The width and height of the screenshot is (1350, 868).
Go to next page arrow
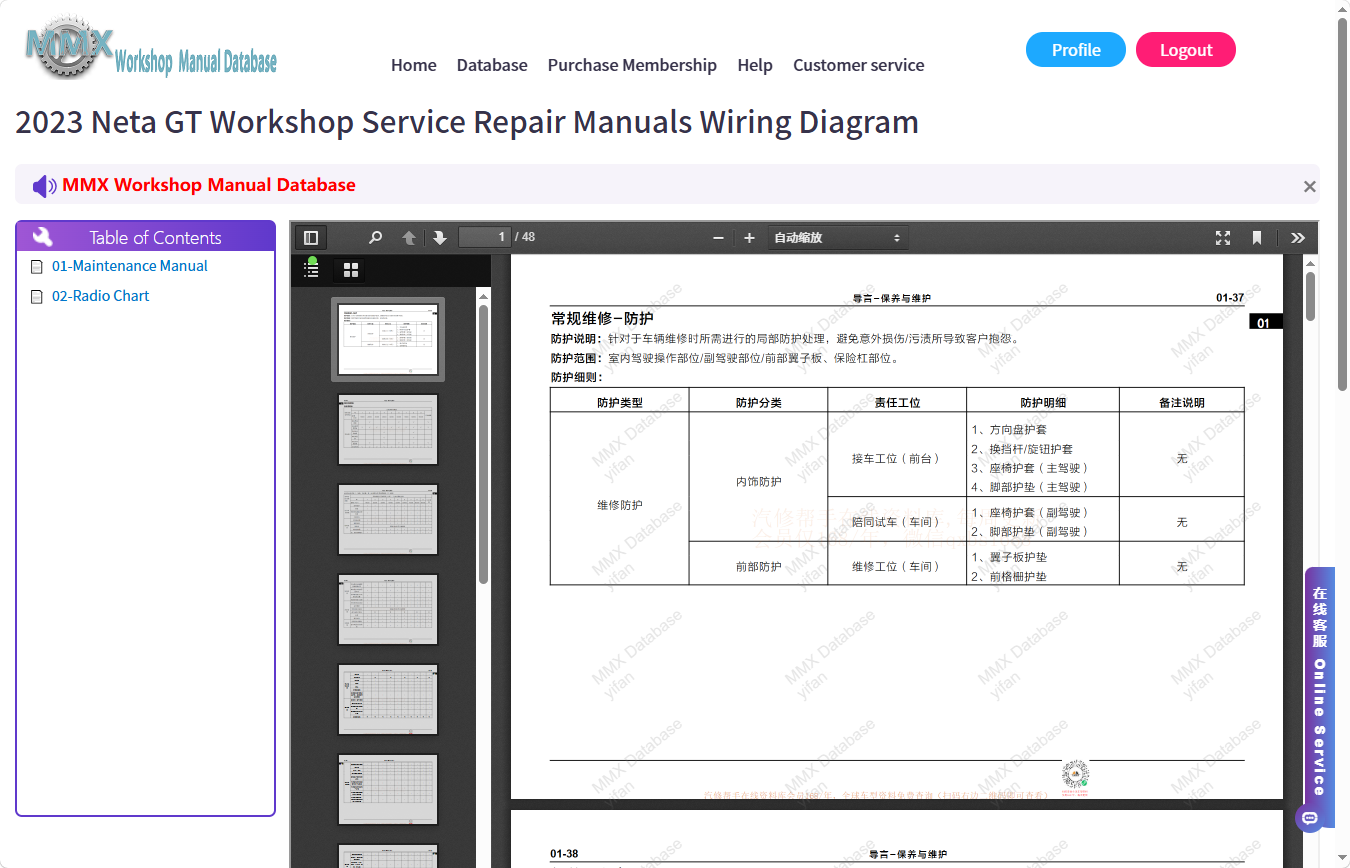point(440,238)
